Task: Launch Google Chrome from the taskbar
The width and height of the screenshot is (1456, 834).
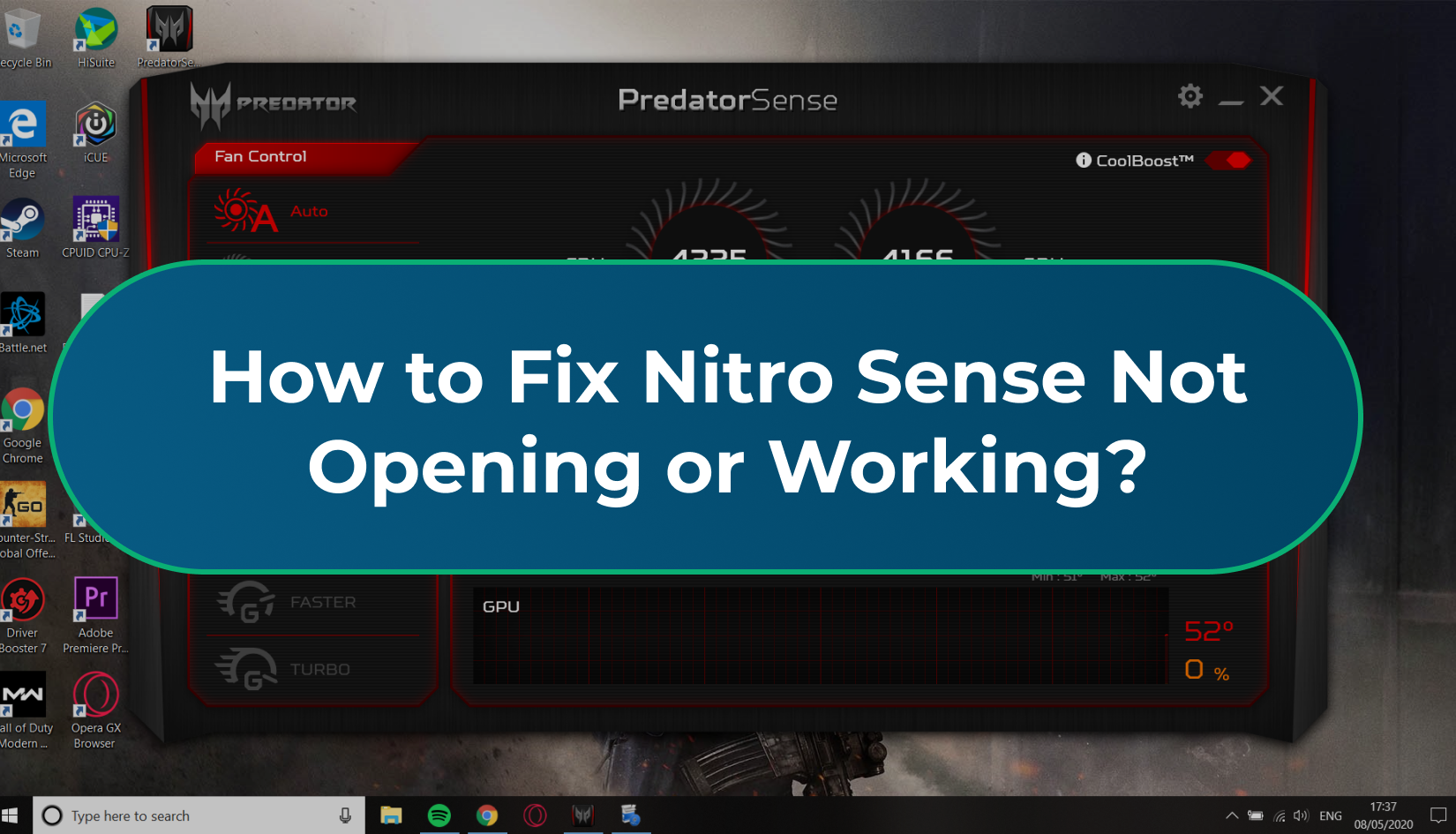Action: [x=487, y=815]
